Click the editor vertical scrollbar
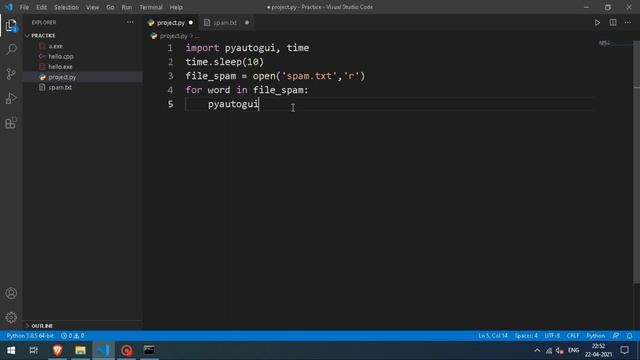 [x=636, y=163]
